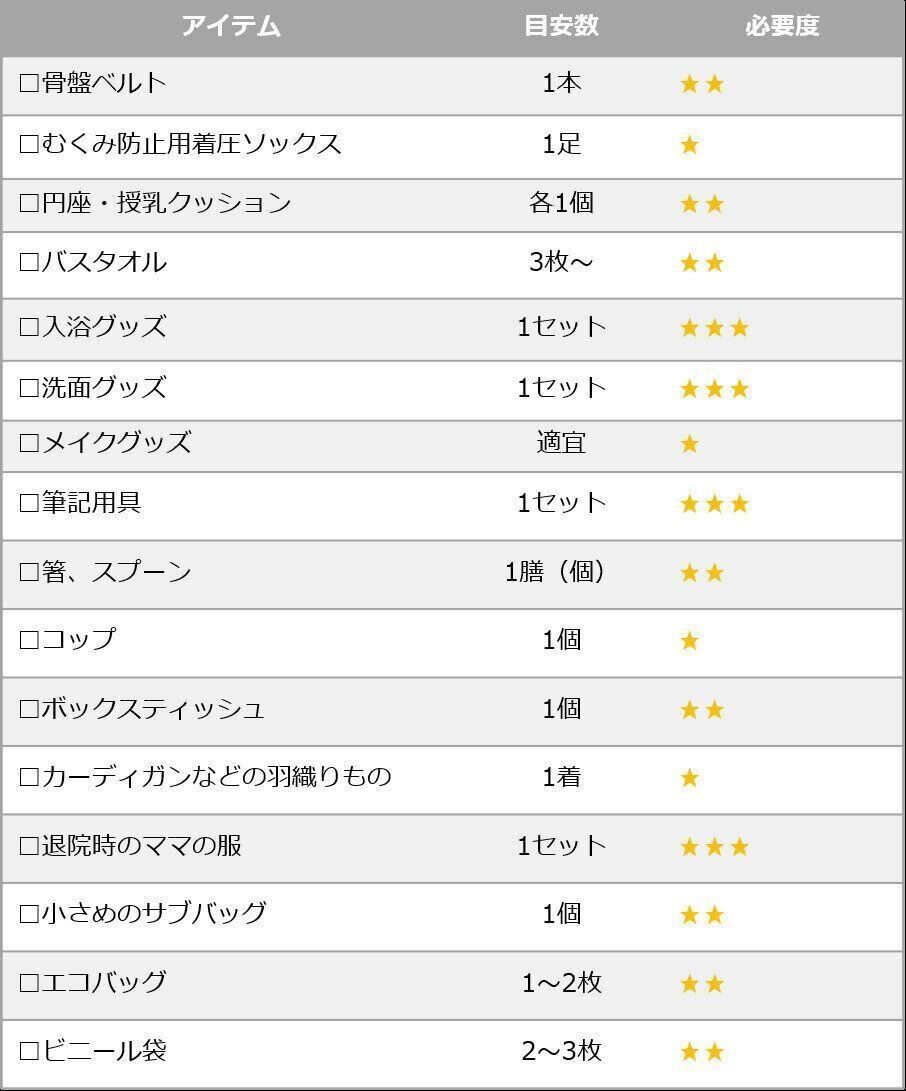
Task: Check the 円座・授乳クッション box
Action: coord(29,204)
